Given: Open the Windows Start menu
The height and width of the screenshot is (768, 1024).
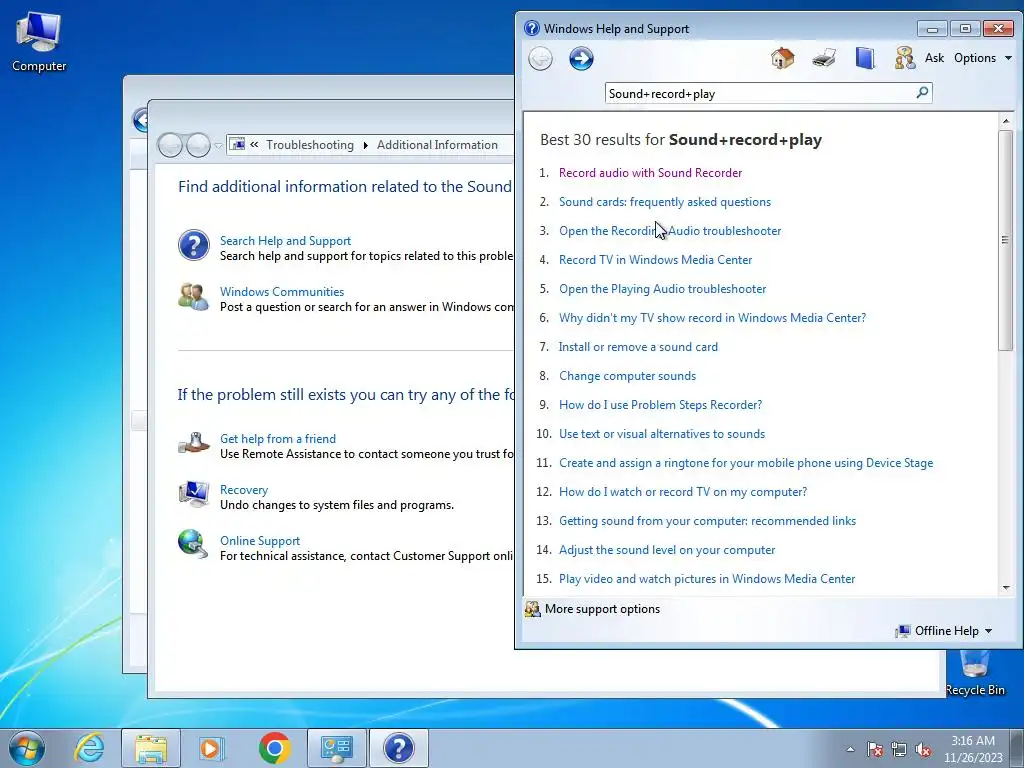Looking at the screenshot, I should [x=27, y=748].
